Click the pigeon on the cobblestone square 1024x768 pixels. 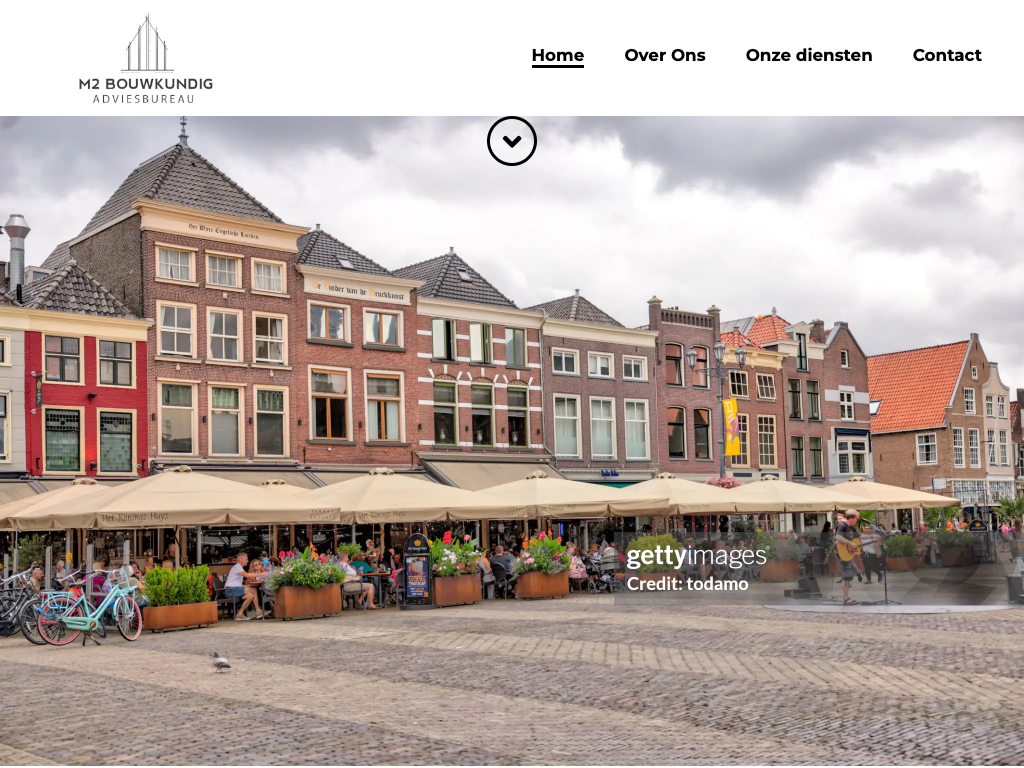220,661
